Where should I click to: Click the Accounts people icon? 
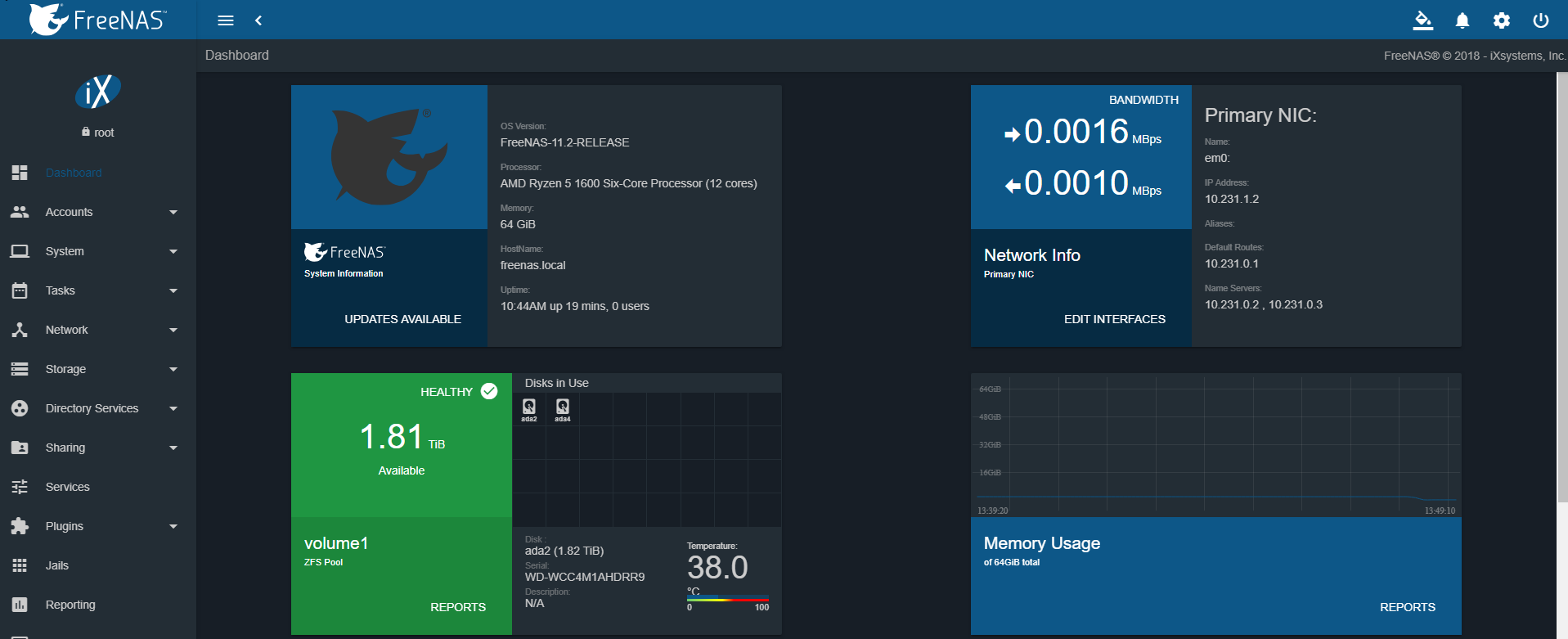20,212
